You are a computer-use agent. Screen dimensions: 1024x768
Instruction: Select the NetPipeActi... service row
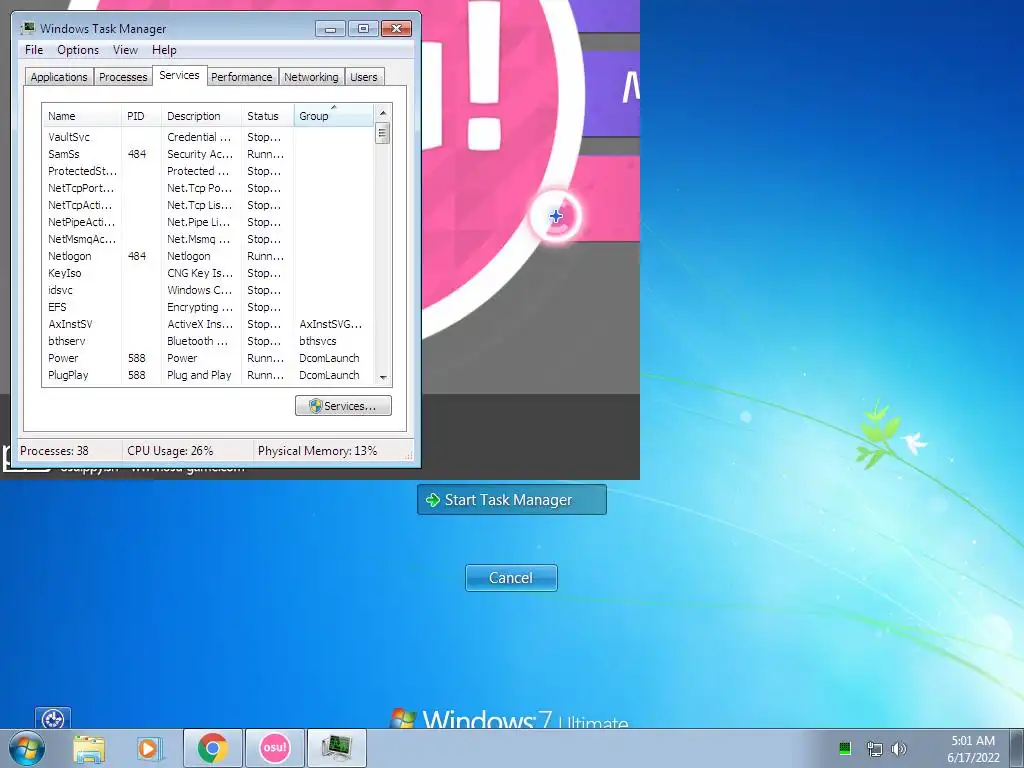[x=208, y=222]
